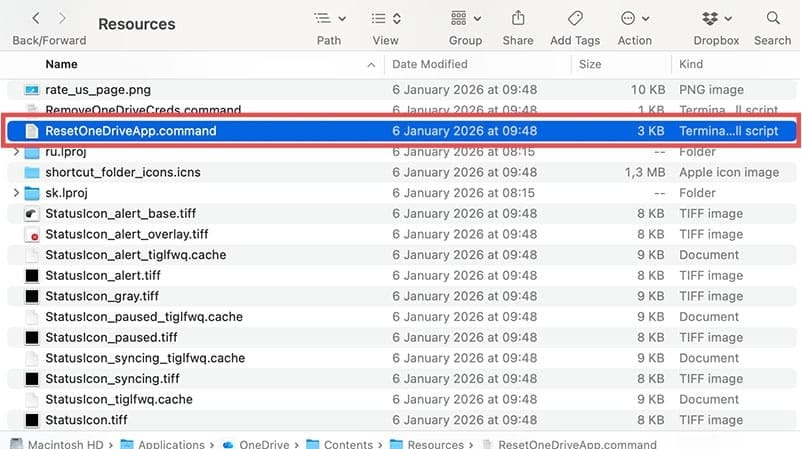Expand the ru.lproj folder
This screenshot has width=802, height=449.
(x=16, y=152)
